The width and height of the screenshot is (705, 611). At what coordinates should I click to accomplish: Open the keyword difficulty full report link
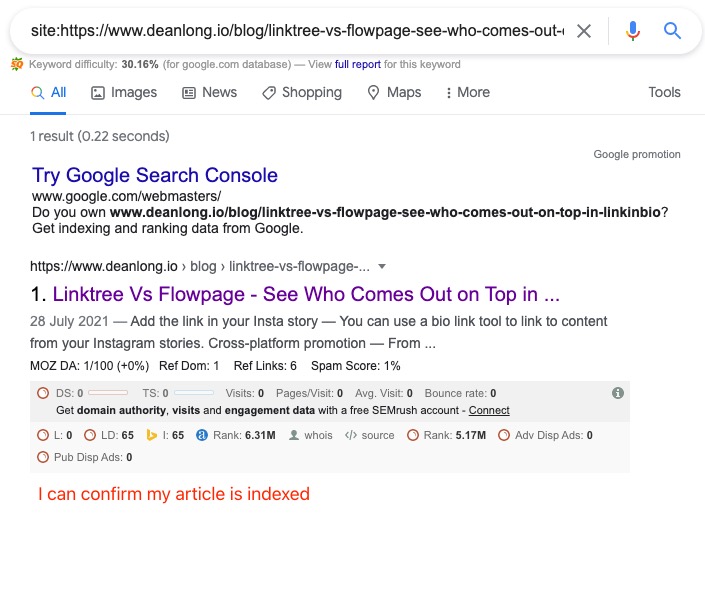(358, 64)
